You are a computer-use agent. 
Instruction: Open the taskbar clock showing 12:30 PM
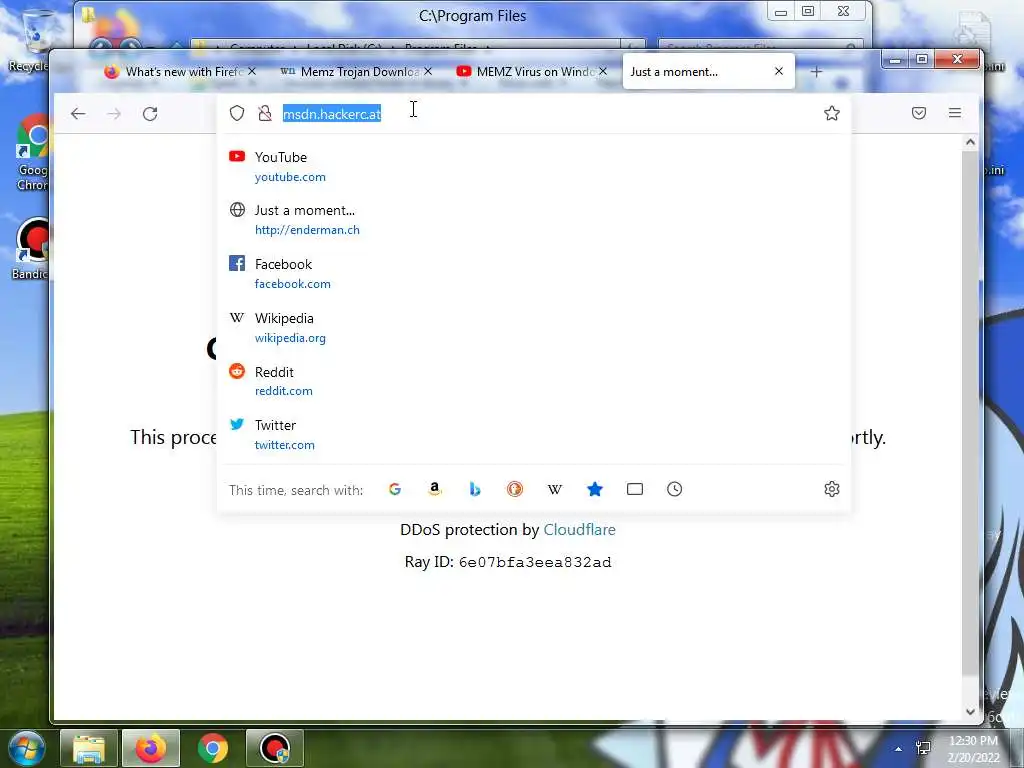pyautogui.click(x=974, y=748)
